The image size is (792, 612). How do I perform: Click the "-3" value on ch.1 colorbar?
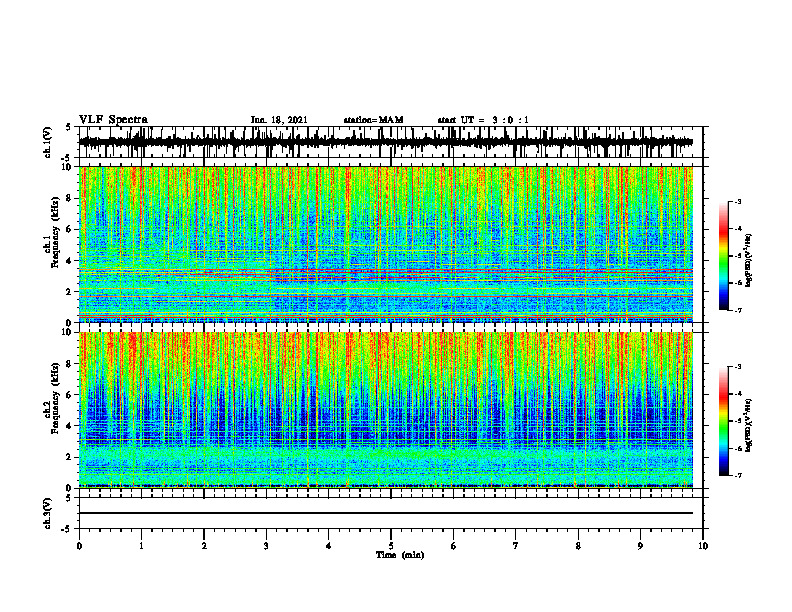737,202
